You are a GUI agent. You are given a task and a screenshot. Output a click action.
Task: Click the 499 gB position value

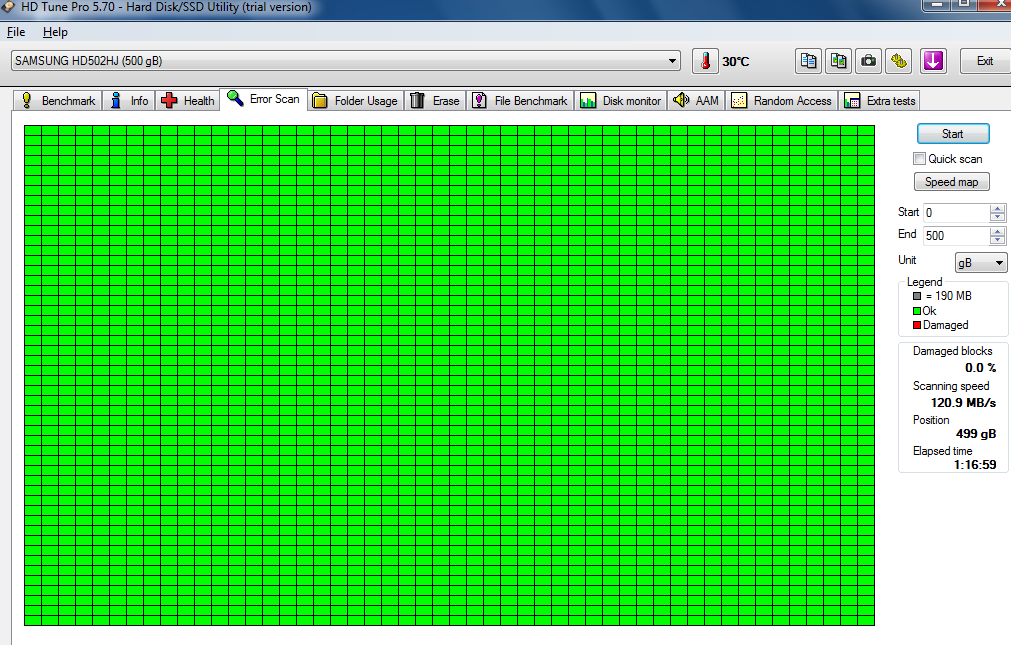(x=976, y=433)
